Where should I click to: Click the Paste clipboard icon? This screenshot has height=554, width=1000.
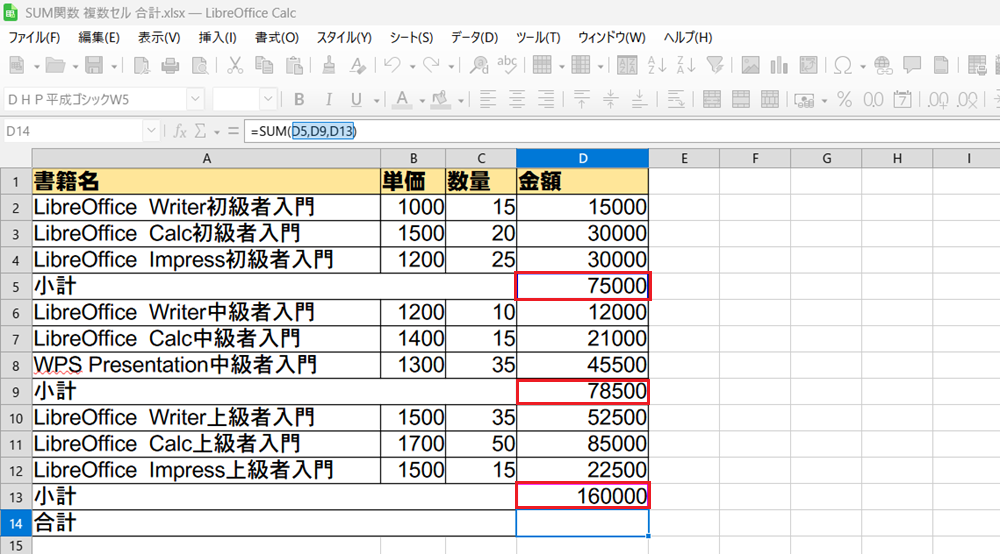[294, 65]
